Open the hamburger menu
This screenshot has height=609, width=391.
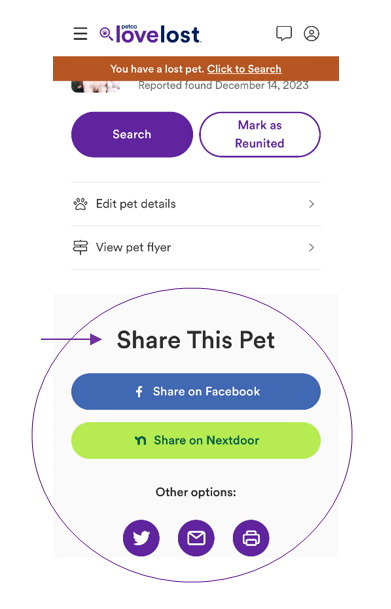pyautogui.click(x=80, y=34)
